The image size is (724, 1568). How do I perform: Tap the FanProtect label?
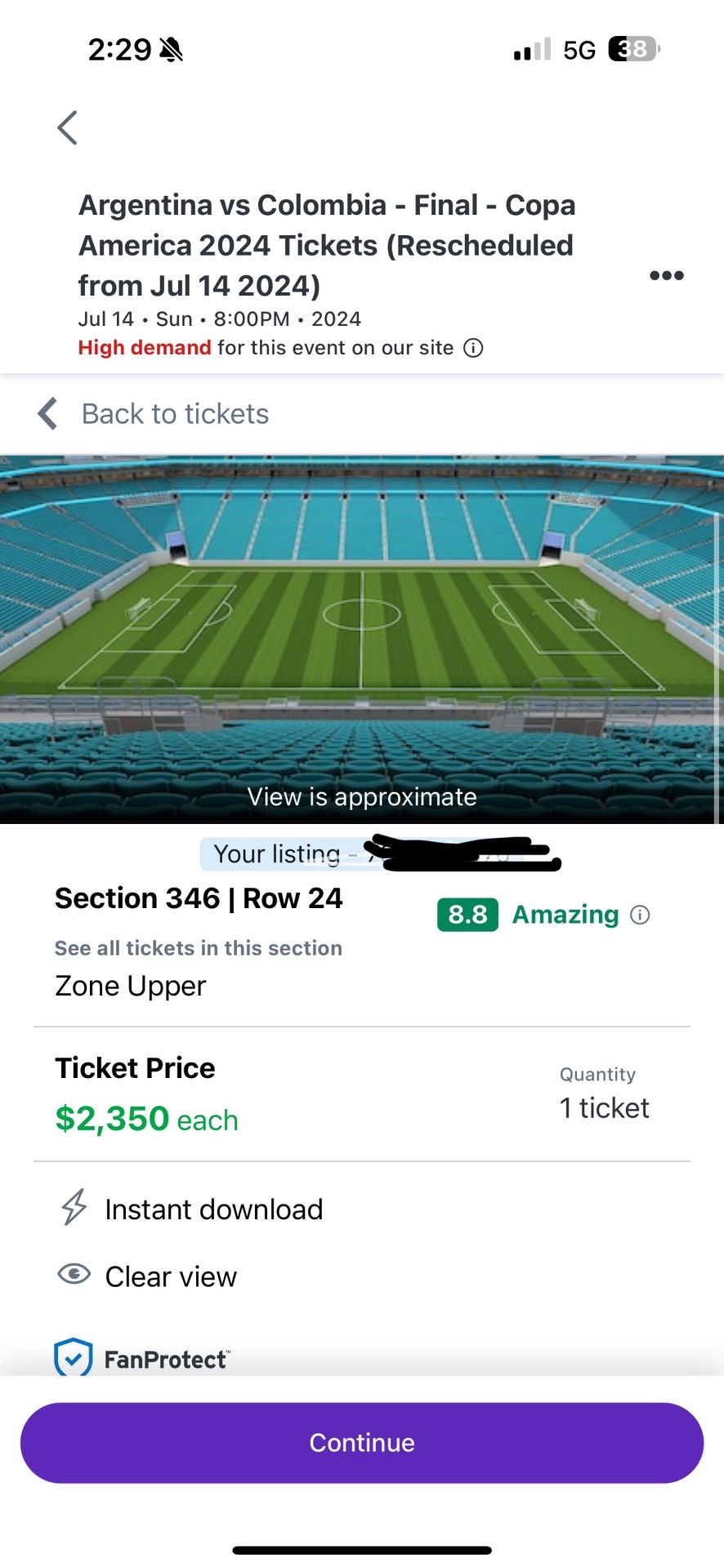tap(167, 1360)
